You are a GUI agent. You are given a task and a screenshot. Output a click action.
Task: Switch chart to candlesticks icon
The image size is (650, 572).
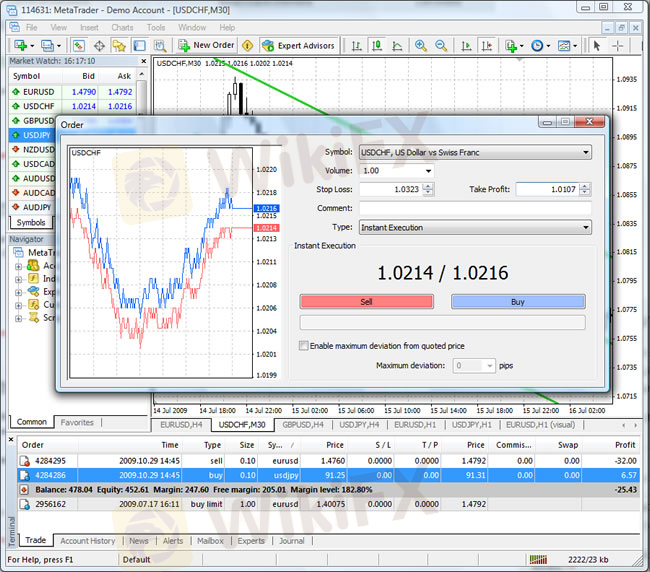click(375, 45)
